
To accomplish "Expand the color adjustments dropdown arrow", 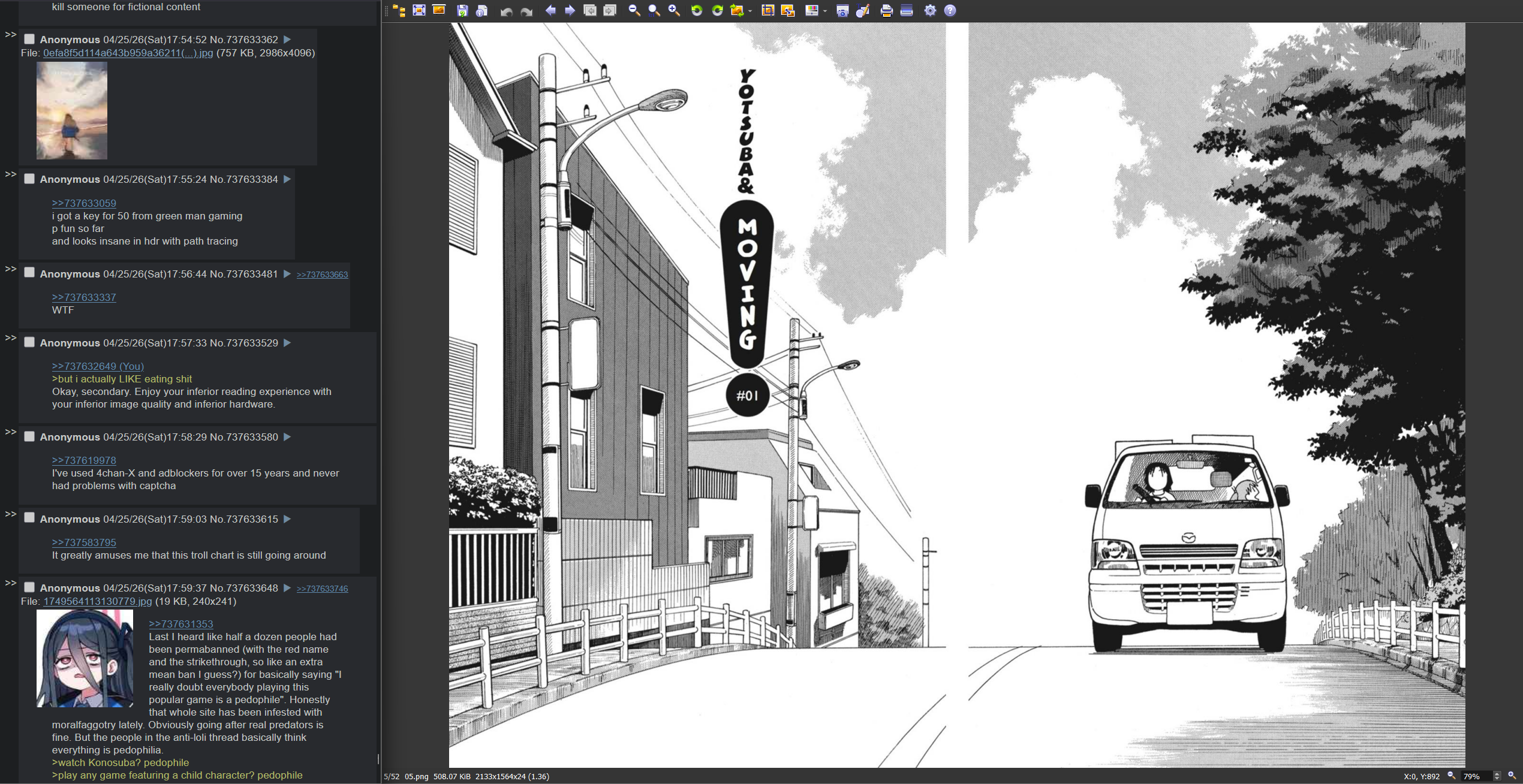I will 825,11.
